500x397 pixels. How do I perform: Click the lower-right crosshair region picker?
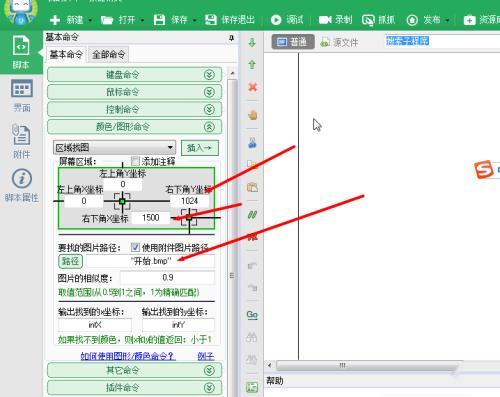click(x=189, y=218)
